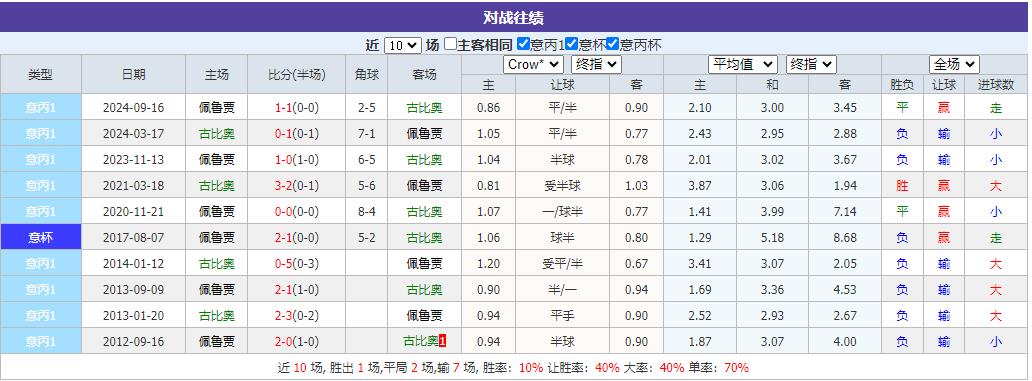Click the 胜负 column header
The image size is (1032, 381).
tap(902, 84)
